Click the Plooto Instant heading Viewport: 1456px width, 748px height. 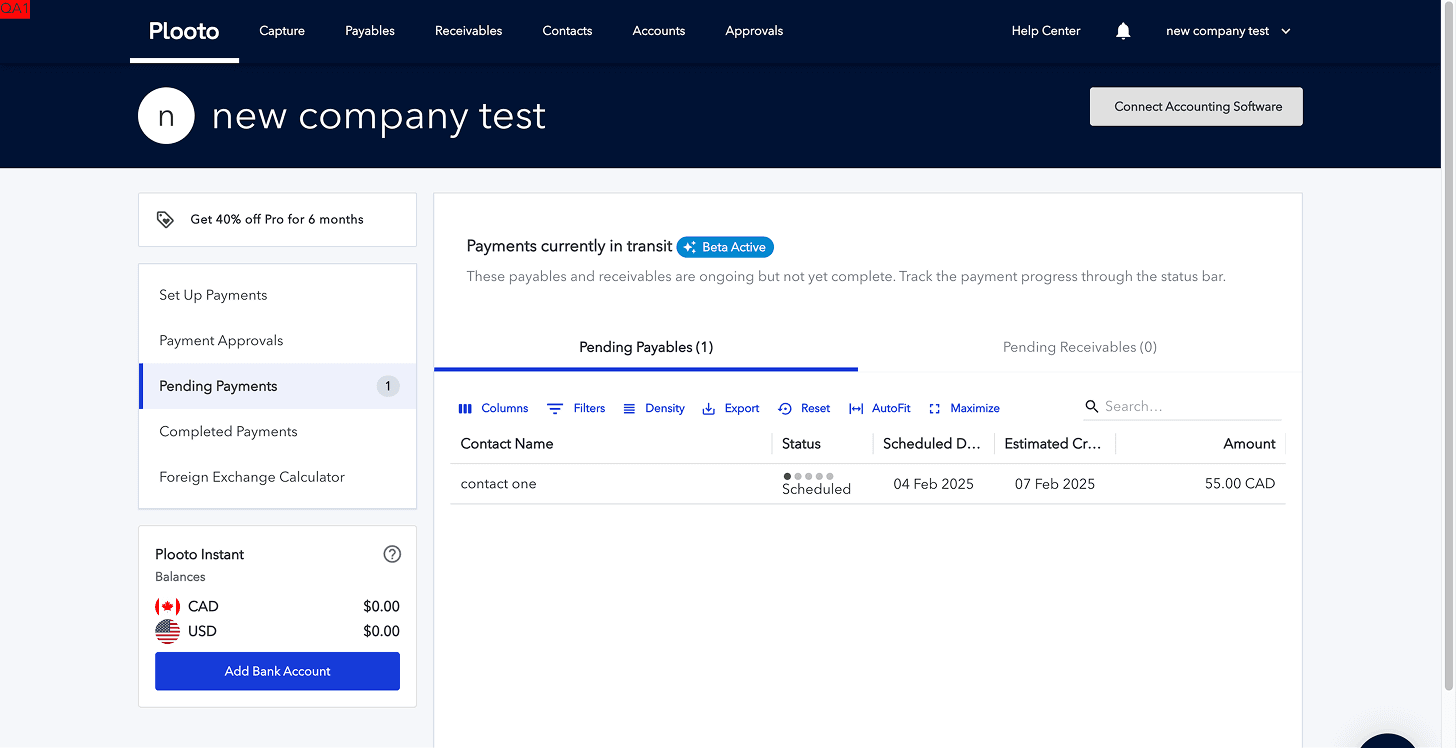pyautogui.click(x=199, y=554)
